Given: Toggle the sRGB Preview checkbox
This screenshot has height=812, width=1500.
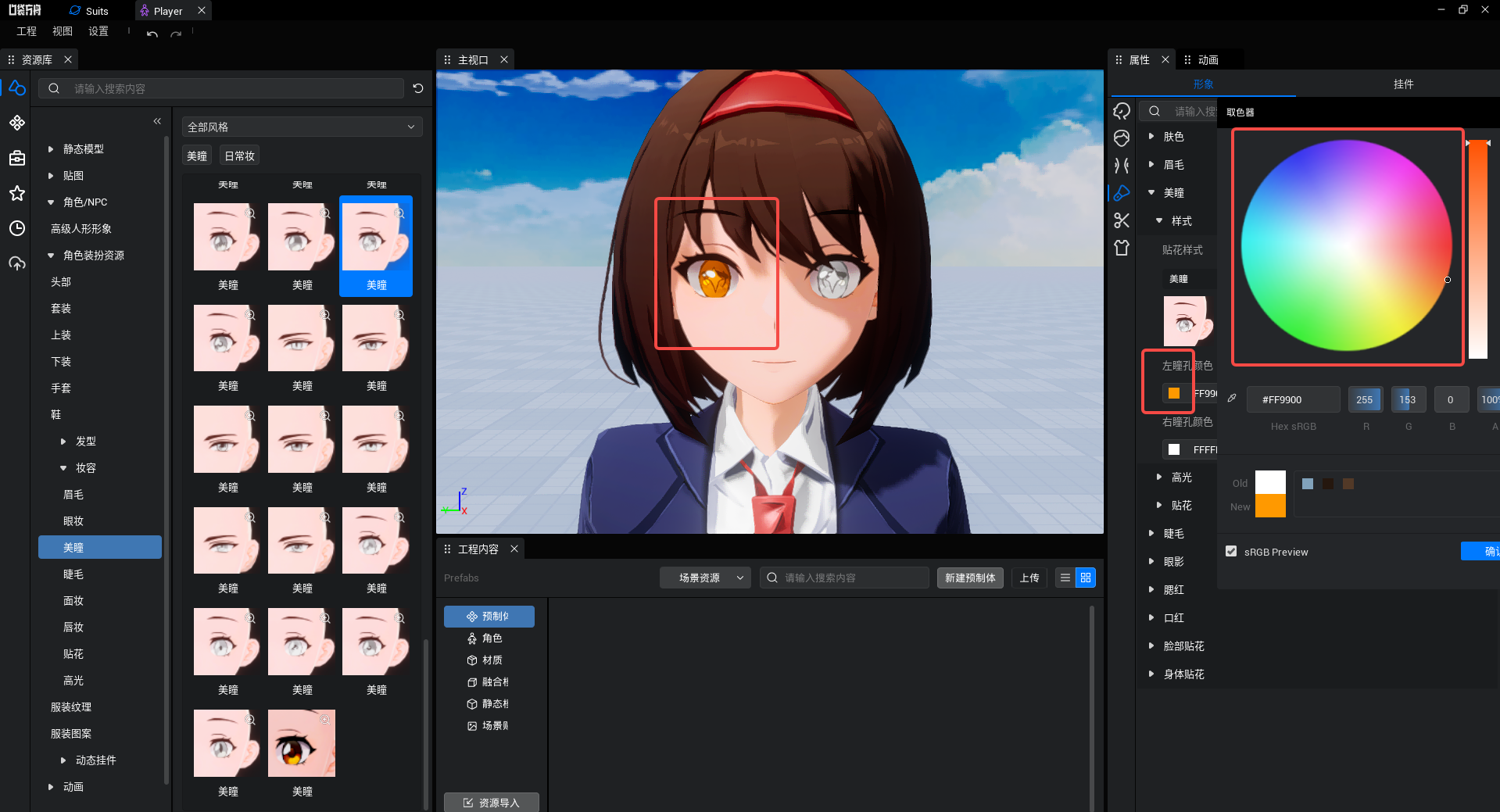Looking at the screenshot, I should click(x=1231, y=551).
